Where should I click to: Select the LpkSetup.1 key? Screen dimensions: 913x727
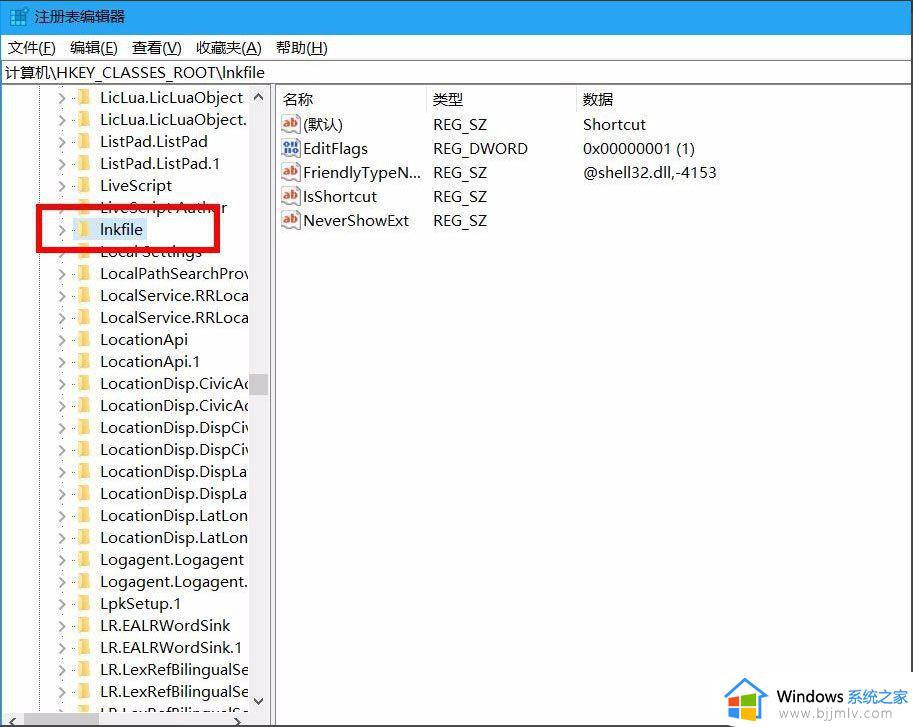pos(140,604)
